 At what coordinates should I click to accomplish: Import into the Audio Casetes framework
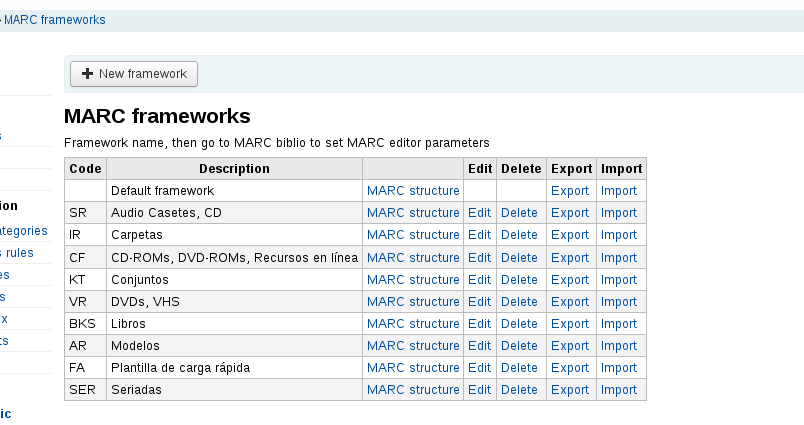tap(619, 212)
